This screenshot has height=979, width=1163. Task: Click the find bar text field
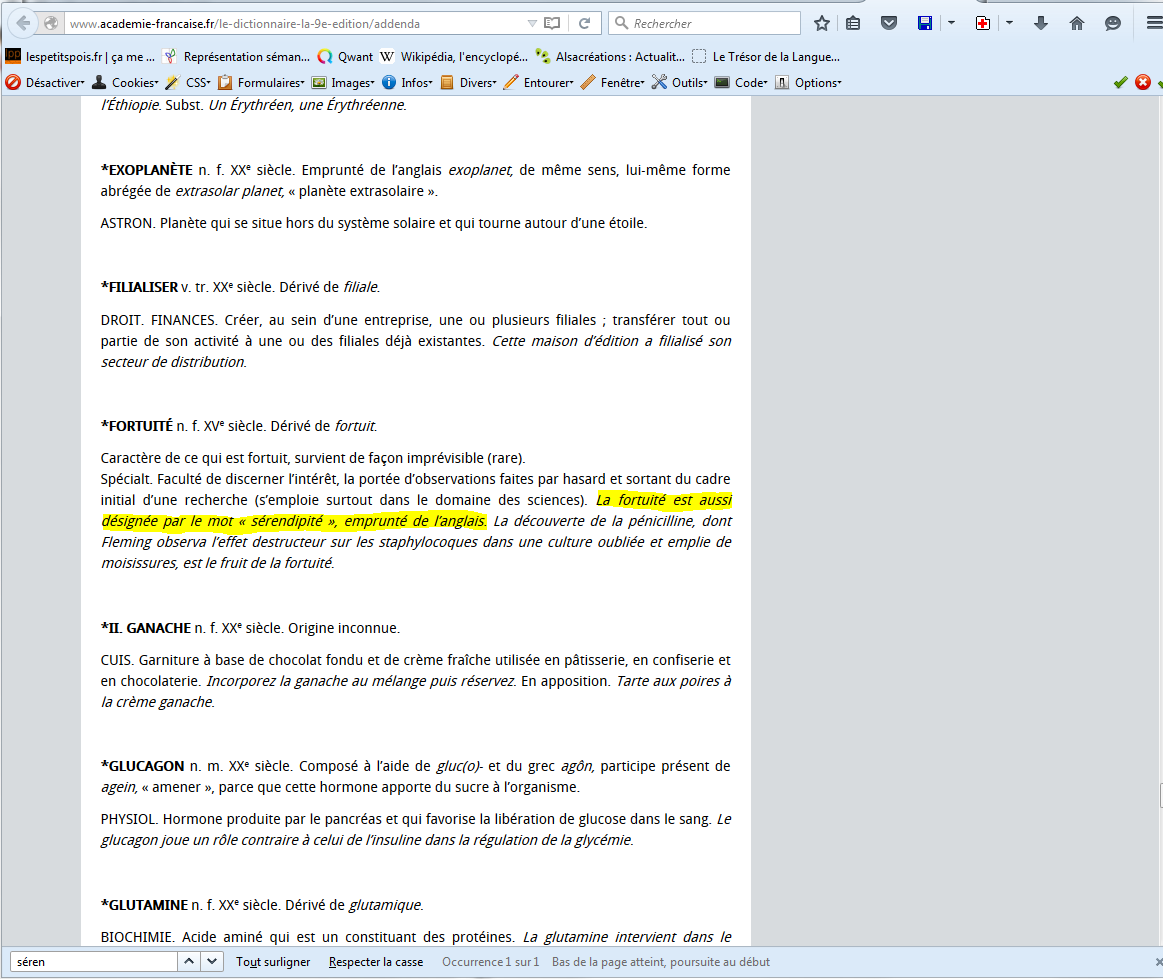[x=92, y=962]
